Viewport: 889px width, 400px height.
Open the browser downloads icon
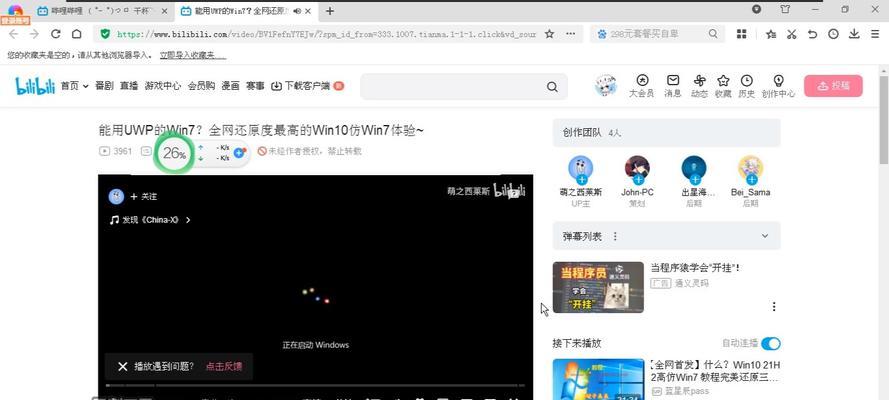tap(854, 34)
